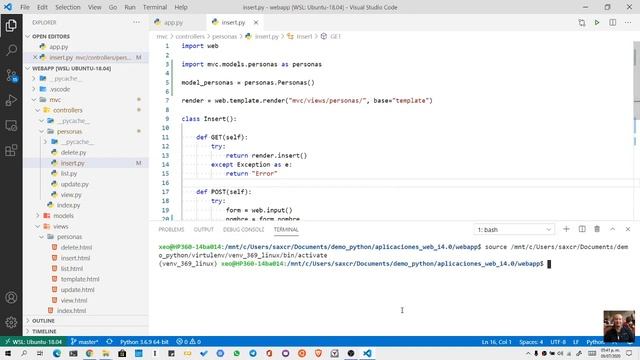Kill the terminal with trash icon
Viewport: 640px width, 360px height.
pos(597,229)
